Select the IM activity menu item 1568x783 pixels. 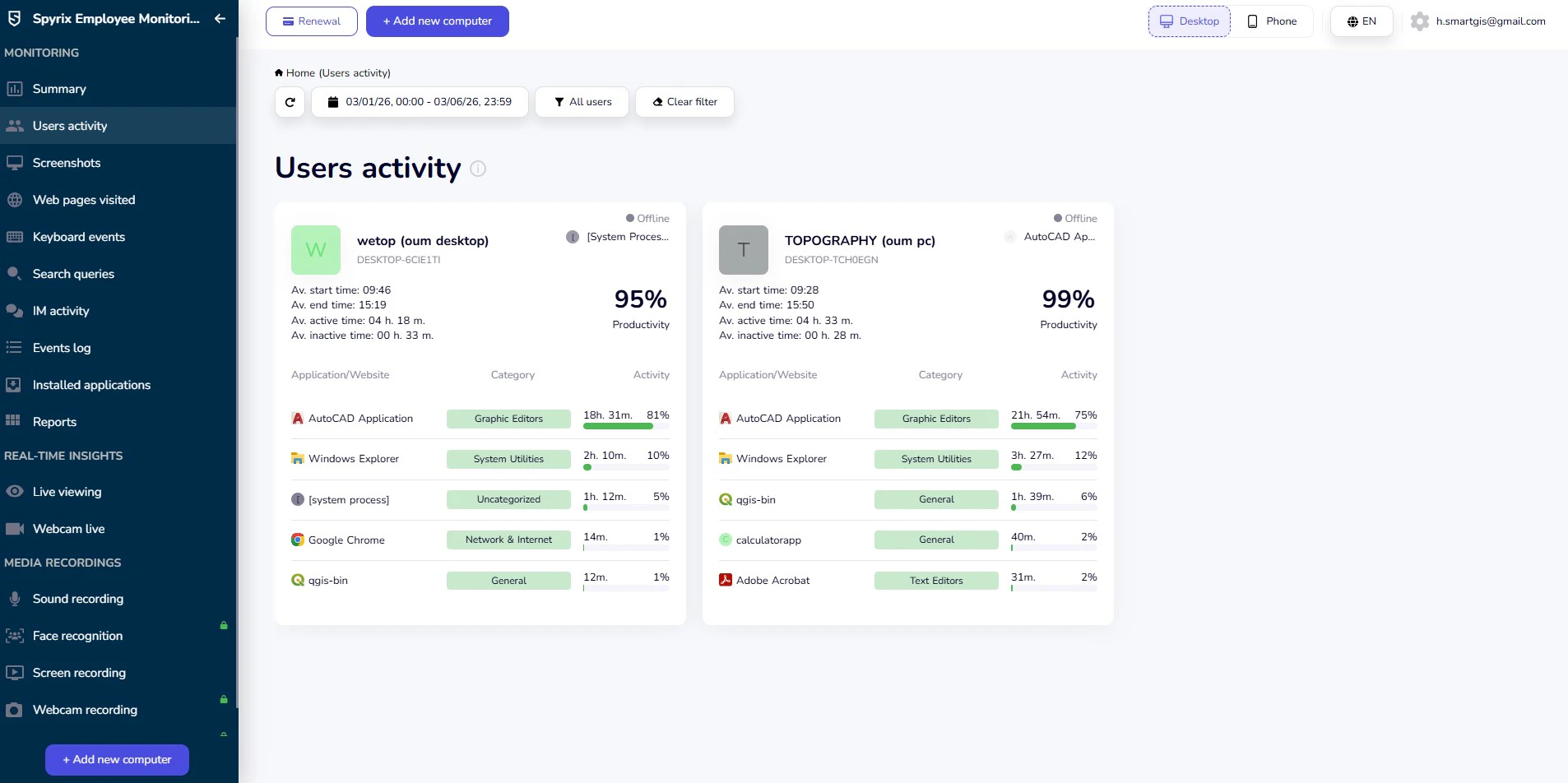[x=60, y=311]
